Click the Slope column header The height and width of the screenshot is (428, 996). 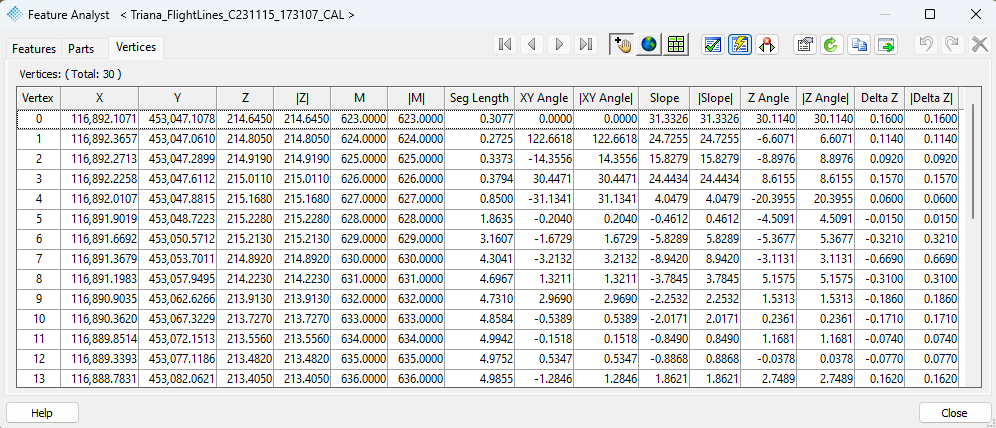tap(664, 98)
